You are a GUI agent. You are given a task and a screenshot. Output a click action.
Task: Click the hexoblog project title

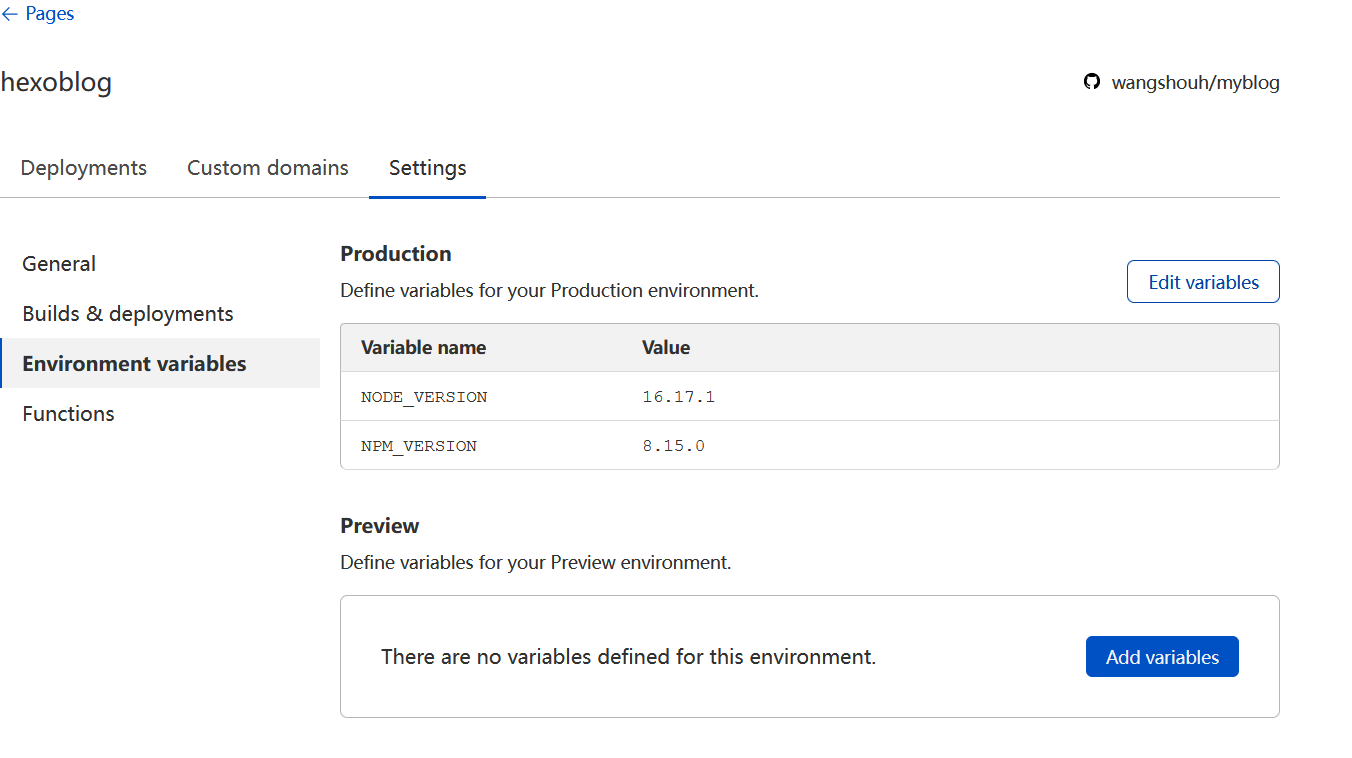pos(56,82)
